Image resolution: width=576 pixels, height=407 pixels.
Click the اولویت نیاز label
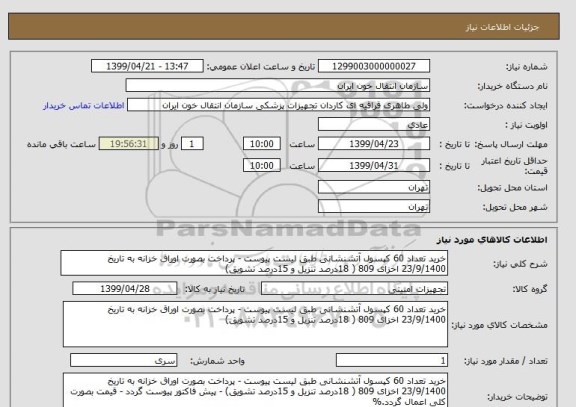click(526, 125)
